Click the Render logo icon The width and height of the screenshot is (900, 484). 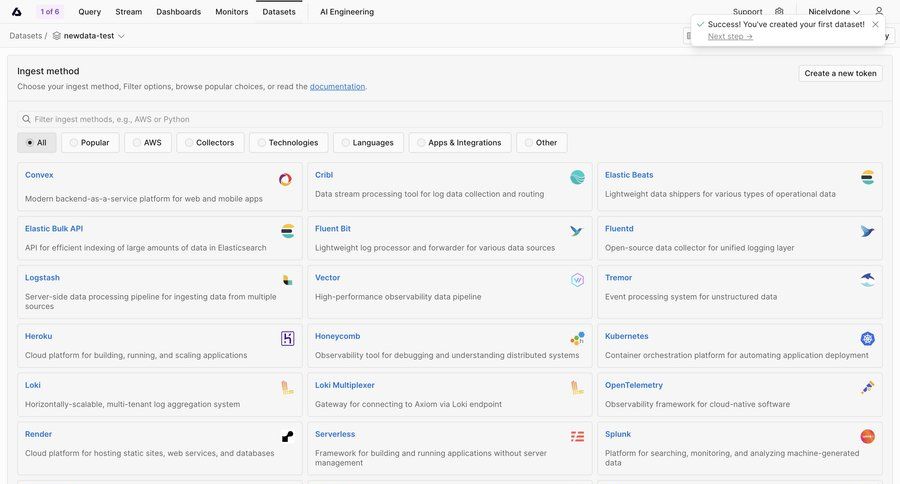pyautogui.click(x=288, y=437)
